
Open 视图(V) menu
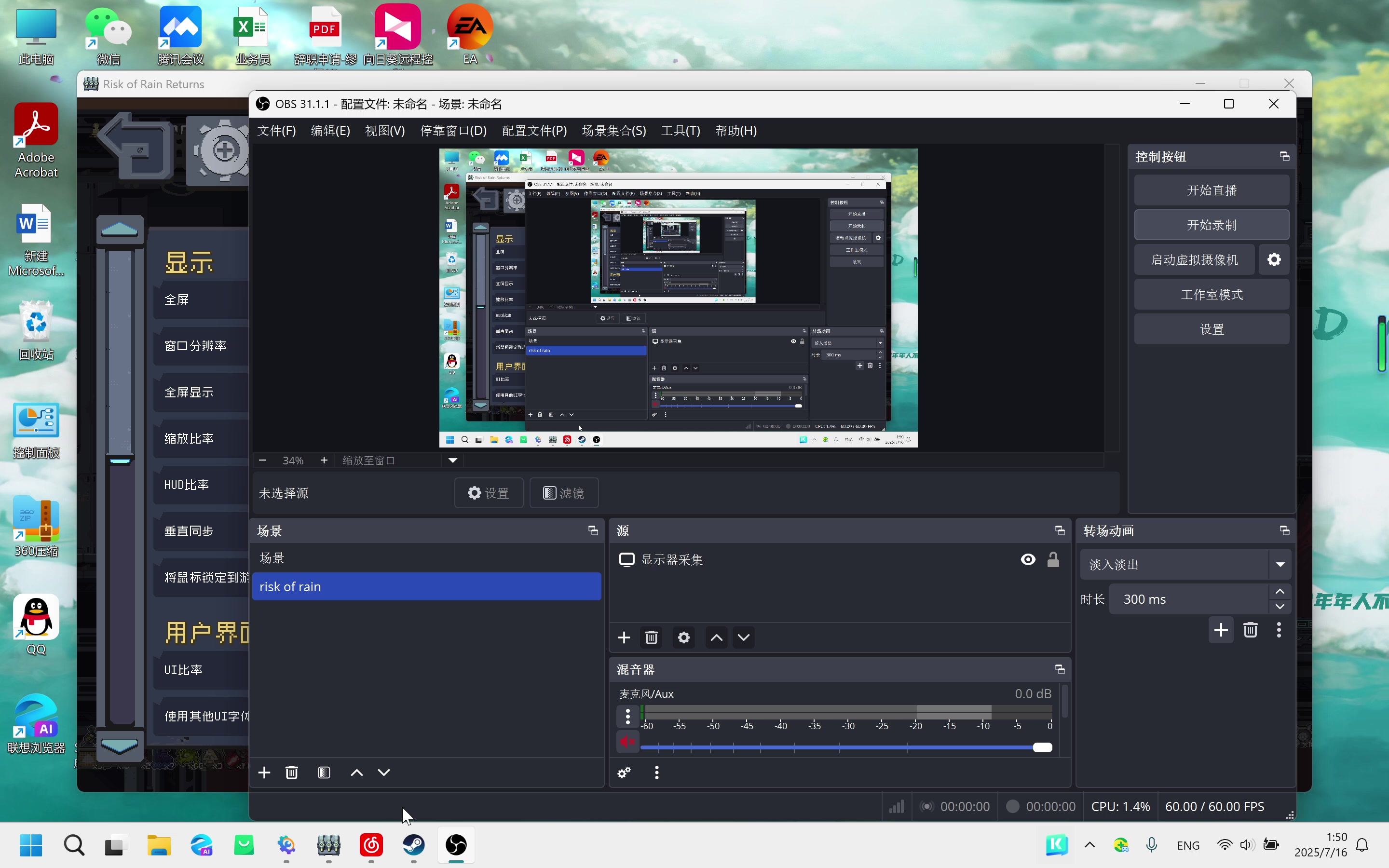click(x=385, y=131)
